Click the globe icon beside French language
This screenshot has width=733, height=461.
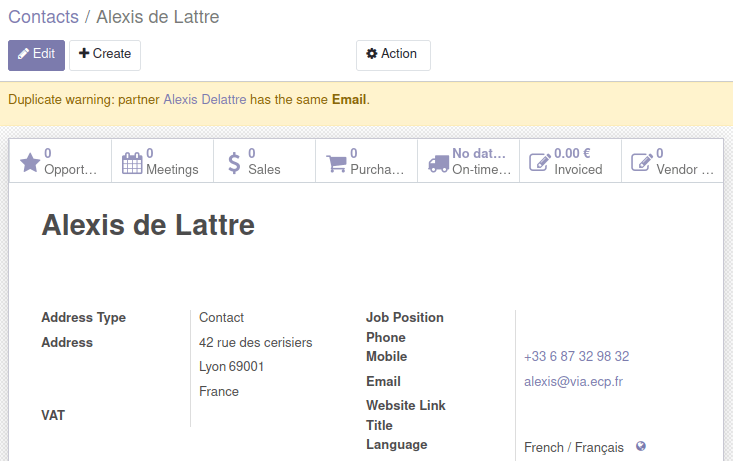click(641, 447)
